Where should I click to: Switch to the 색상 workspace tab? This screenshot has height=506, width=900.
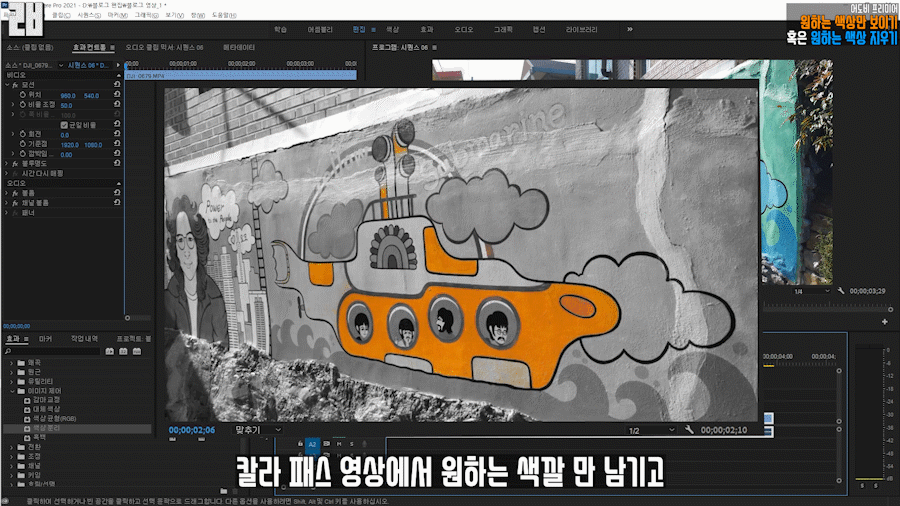point(392,29)
